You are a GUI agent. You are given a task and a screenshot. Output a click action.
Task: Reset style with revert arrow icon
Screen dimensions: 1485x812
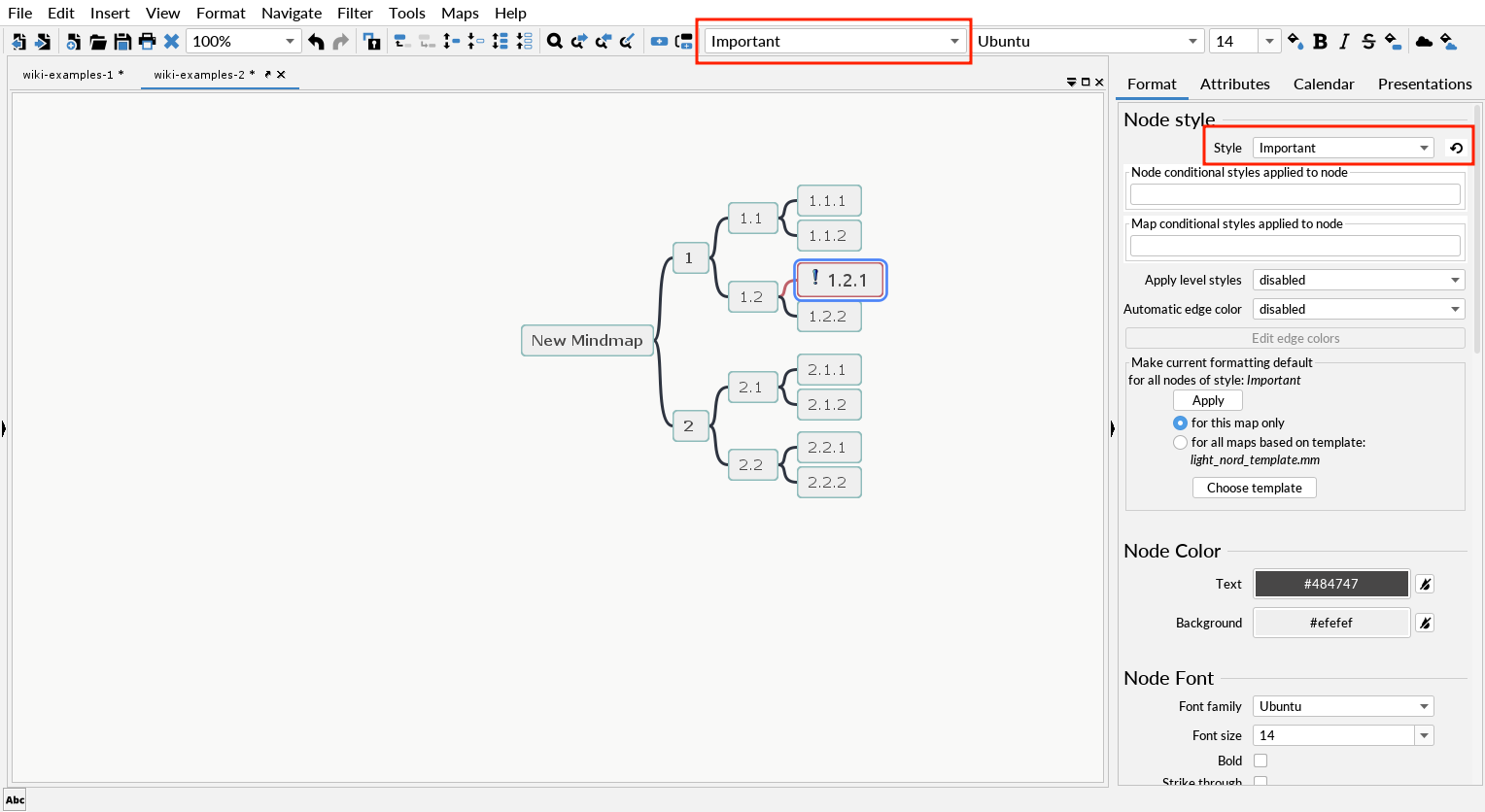[x=1456, y=148]
